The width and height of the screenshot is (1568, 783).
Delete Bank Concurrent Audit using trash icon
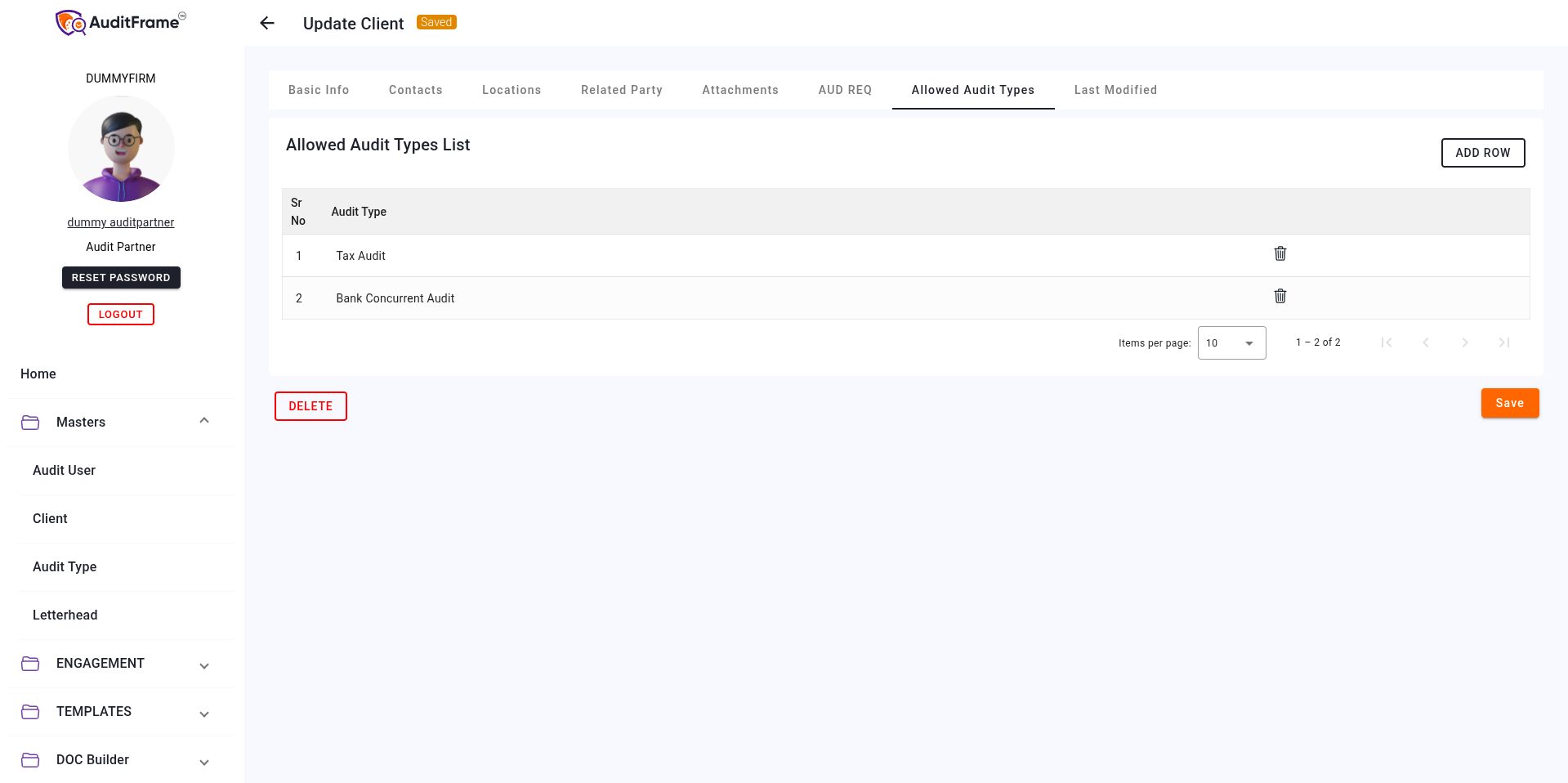(x=1280, y=296)
